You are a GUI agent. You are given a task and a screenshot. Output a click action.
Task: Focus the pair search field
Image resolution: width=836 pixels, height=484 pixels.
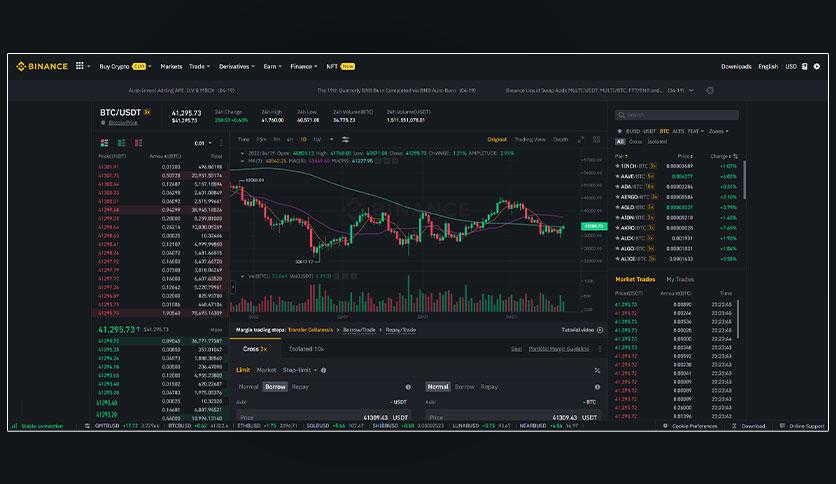point(677,115)
